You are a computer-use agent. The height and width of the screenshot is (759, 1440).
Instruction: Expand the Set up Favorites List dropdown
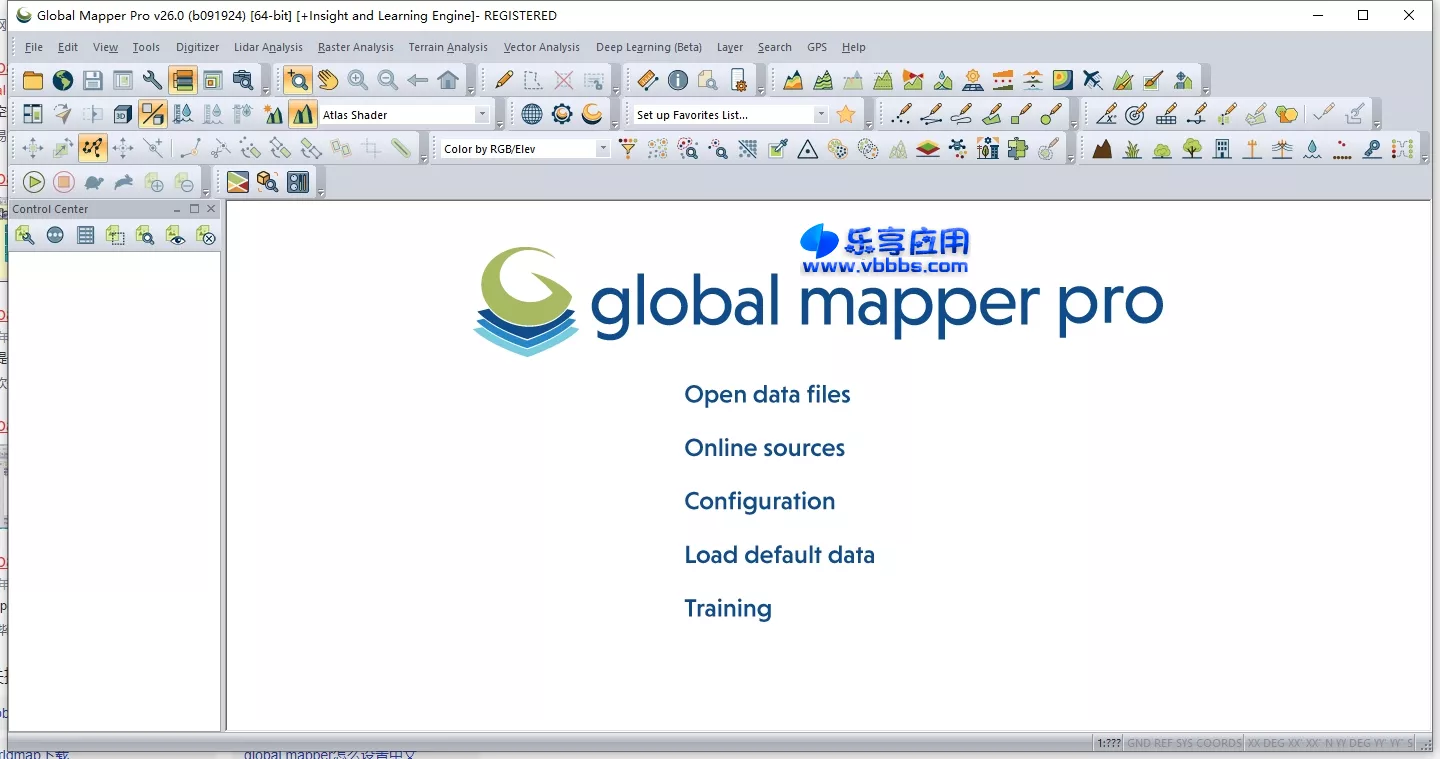click(x=820, y=114)
